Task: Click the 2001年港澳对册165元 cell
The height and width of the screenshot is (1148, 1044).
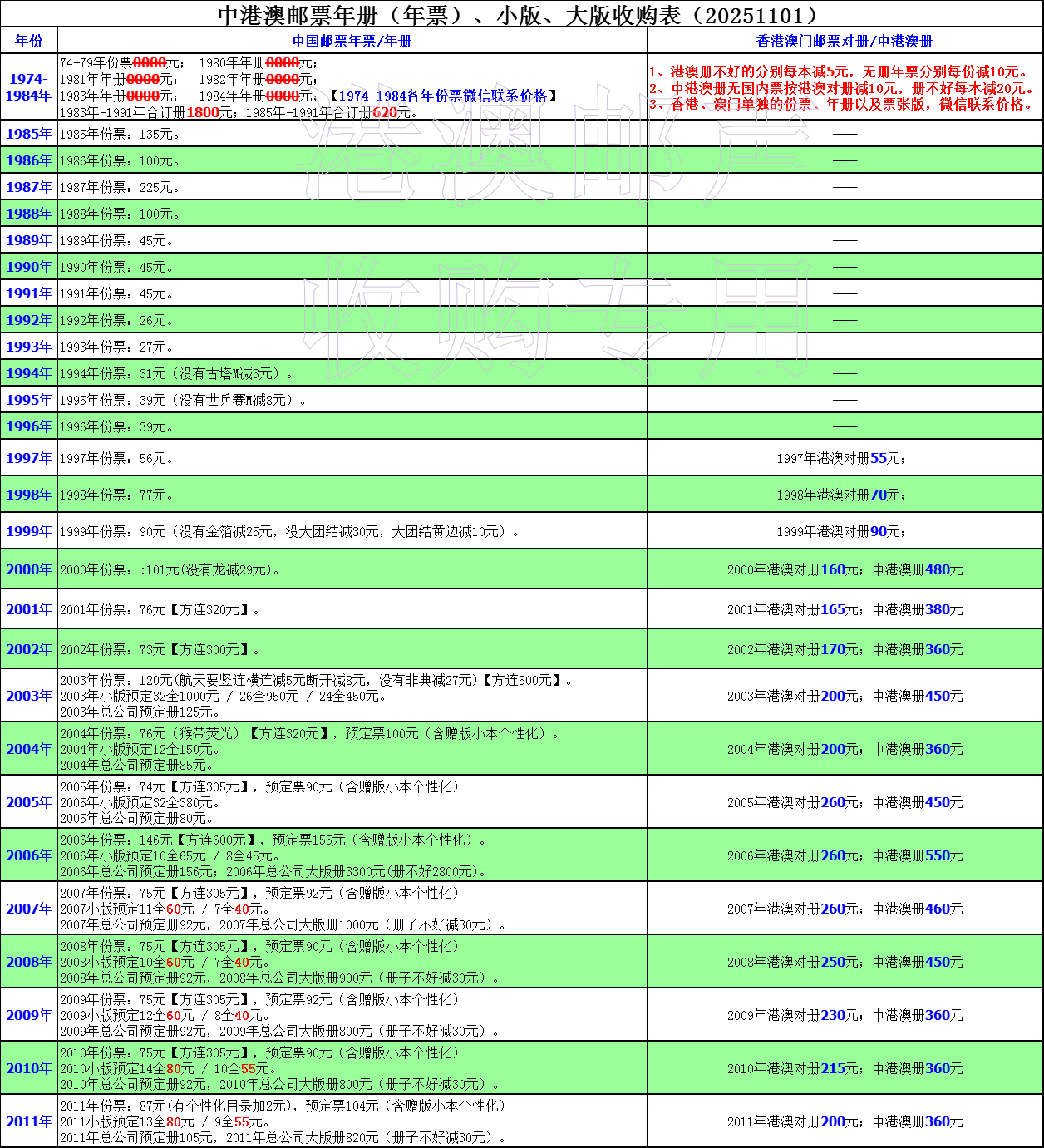Action: click(844, 609)
